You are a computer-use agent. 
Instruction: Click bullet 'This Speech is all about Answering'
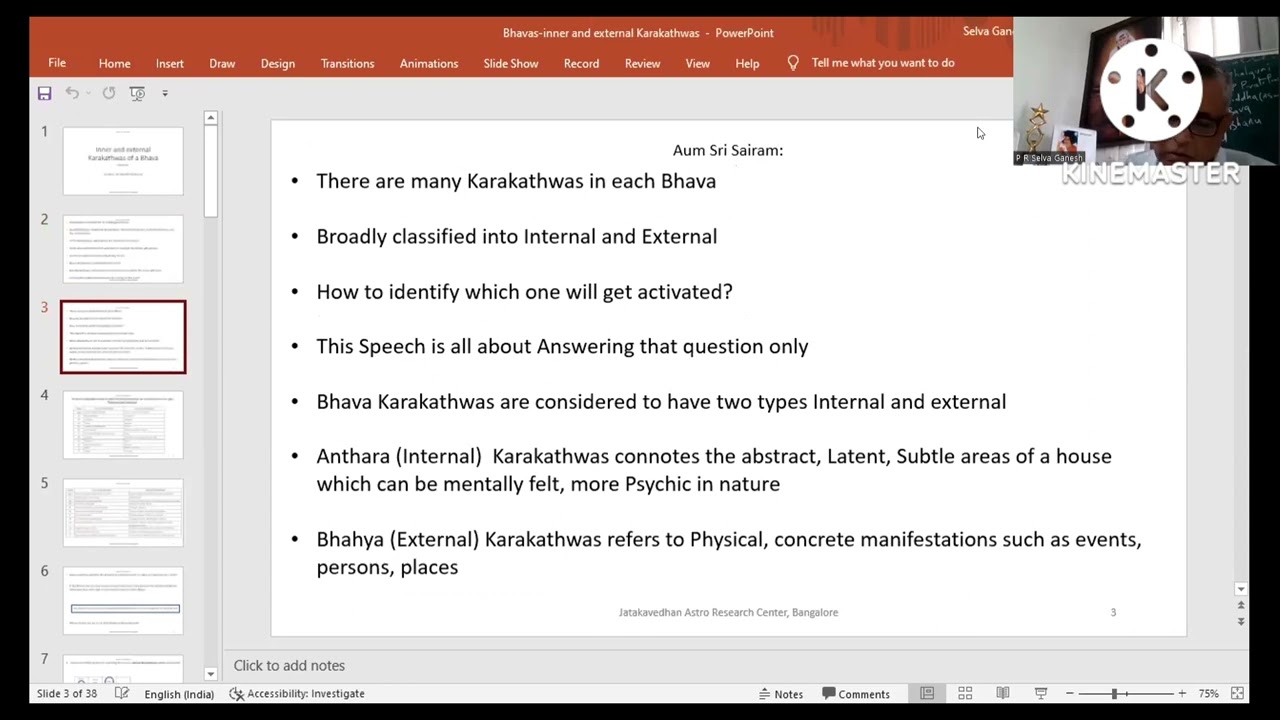click(562, 347)
